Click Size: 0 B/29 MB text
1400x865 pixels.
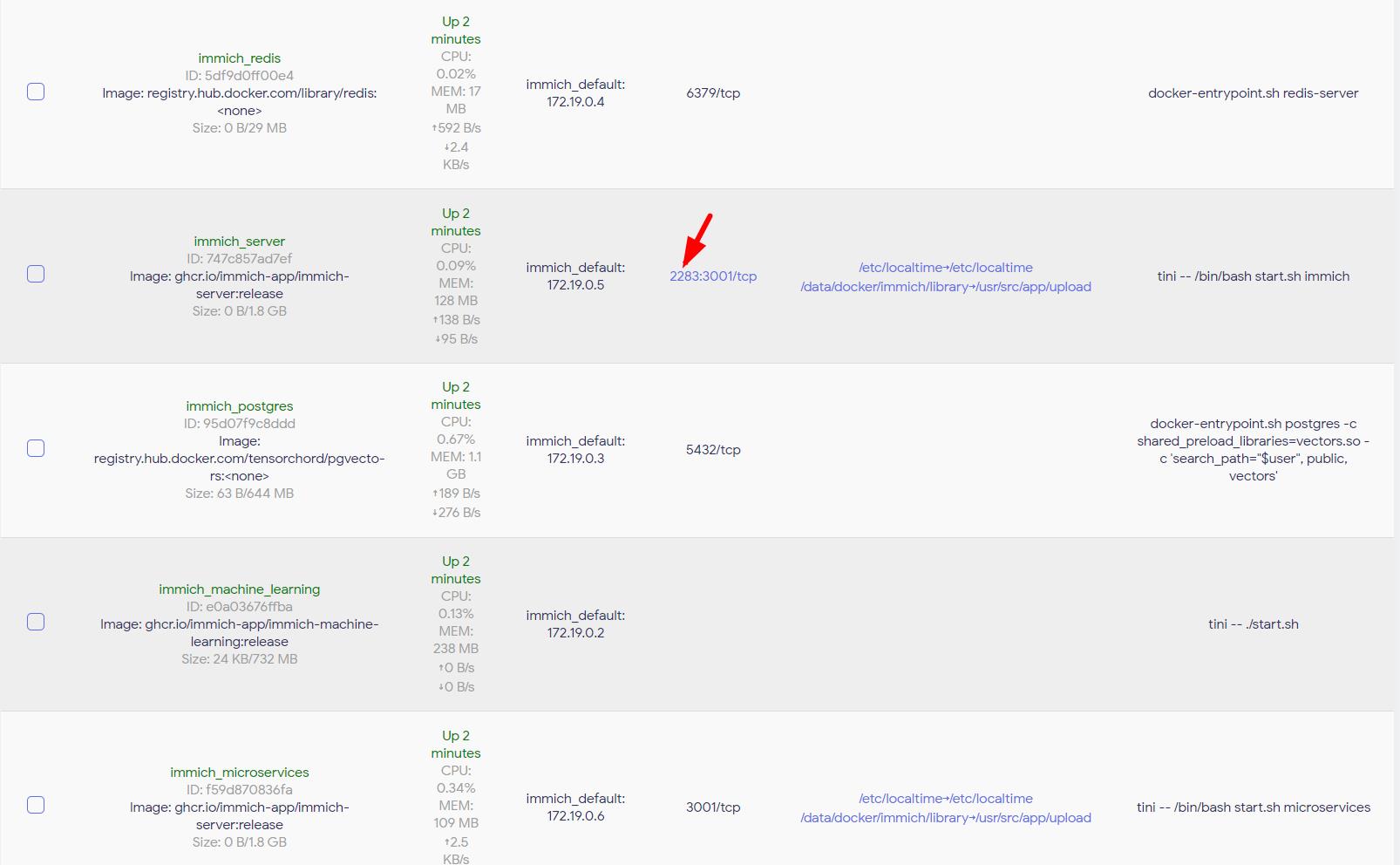point(240,128)
